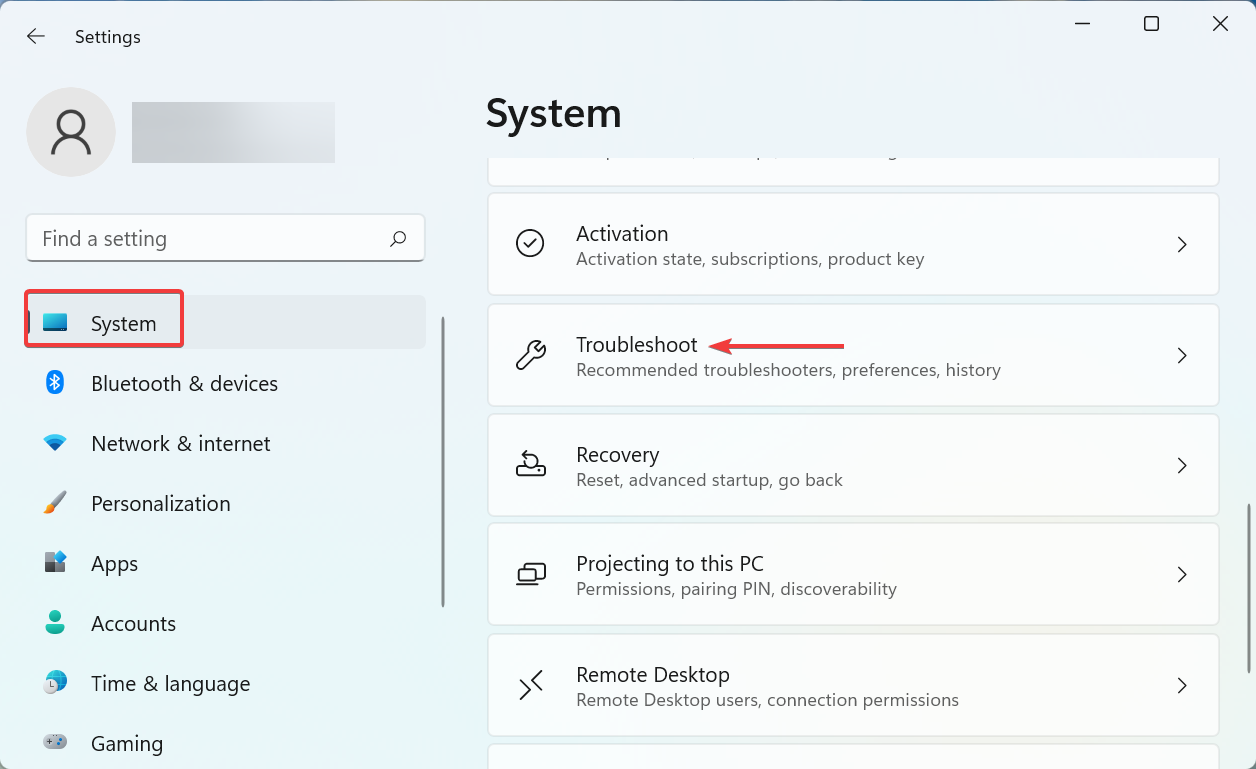
Task: Select the Network & internet globe icon
Action: [54, 443]
